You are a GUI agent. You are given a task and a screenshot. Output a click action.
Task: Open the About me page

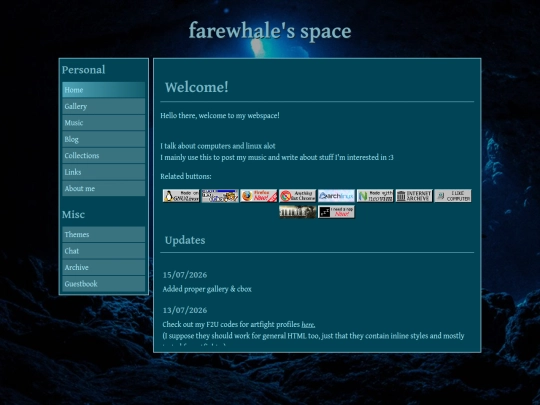coord(104,188)
